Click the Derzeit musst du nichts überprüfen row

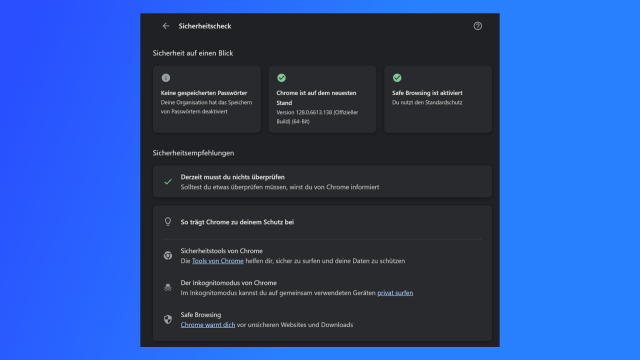pyautogui.click(x=322, y=182)
